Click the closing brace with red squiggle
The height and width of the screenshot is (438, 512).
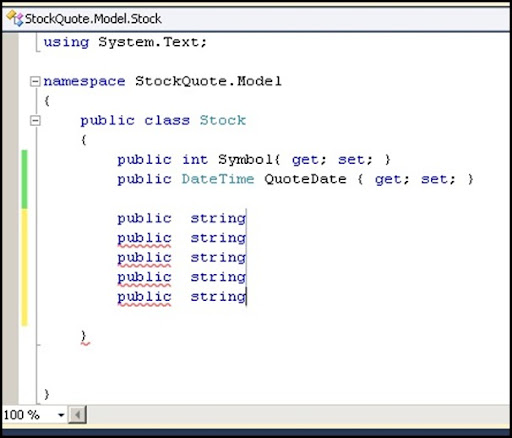point(84,337)
